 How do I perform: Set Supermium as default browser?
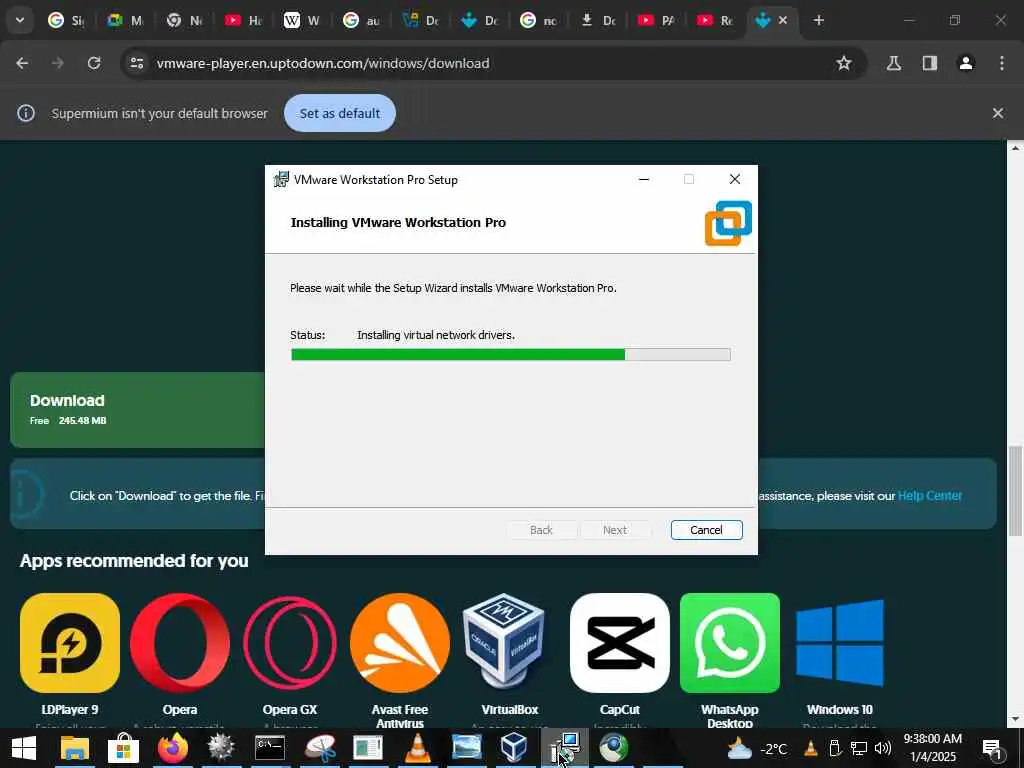(x=340, y=113)
